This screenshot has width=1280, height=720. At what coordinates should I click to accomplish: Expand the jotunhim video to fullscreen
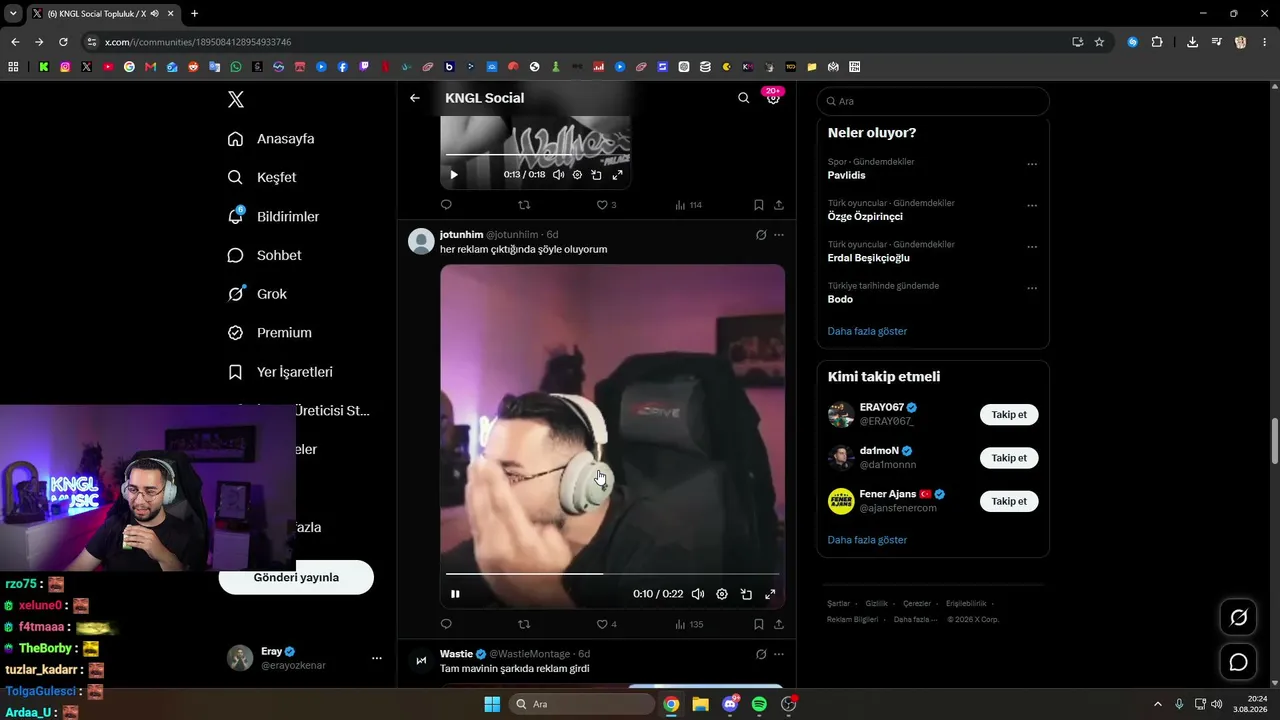point(770,594)
